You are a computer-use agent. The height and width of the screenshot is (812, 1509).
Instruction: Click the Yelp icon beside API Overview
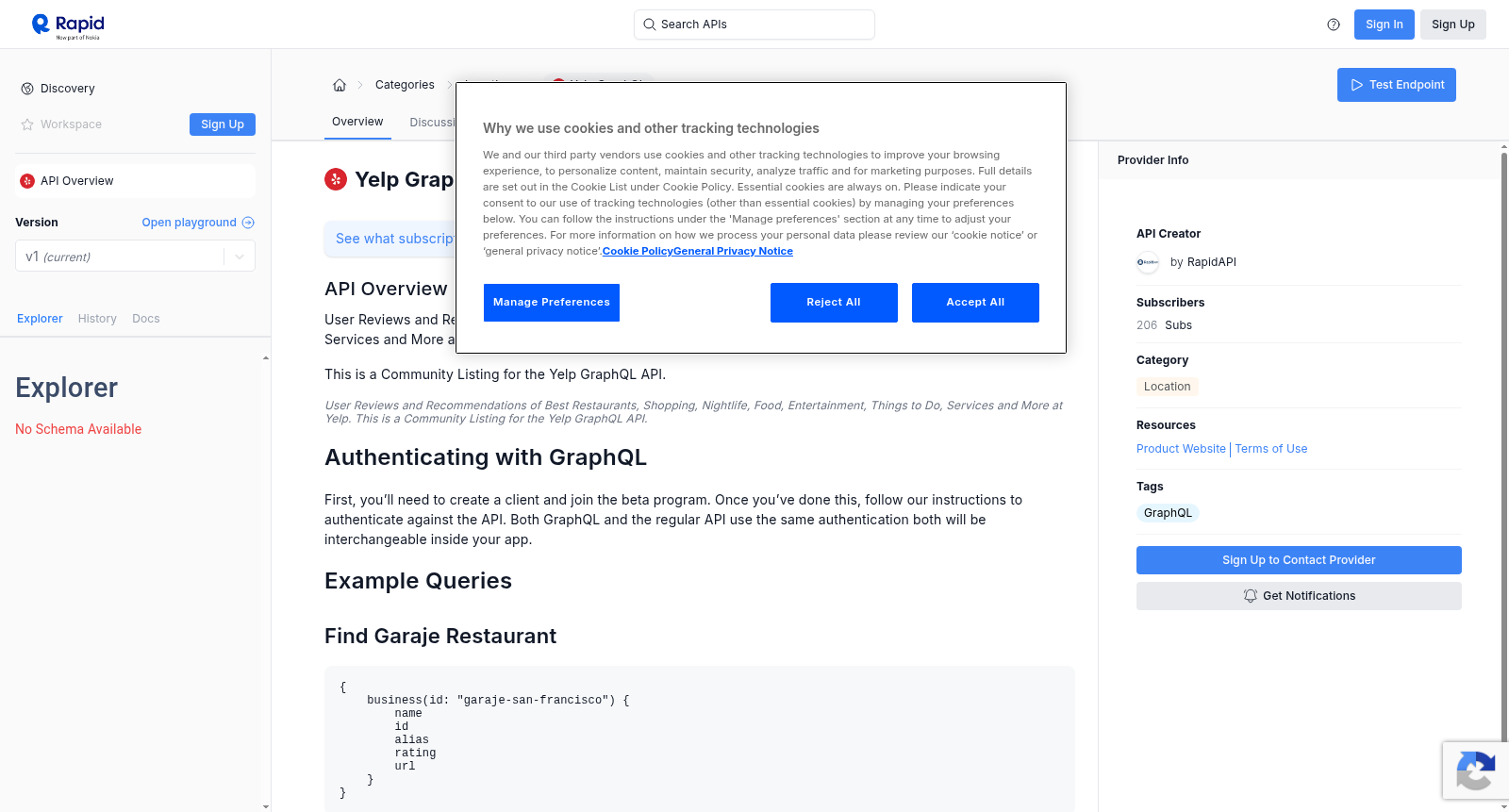(27, 181)
